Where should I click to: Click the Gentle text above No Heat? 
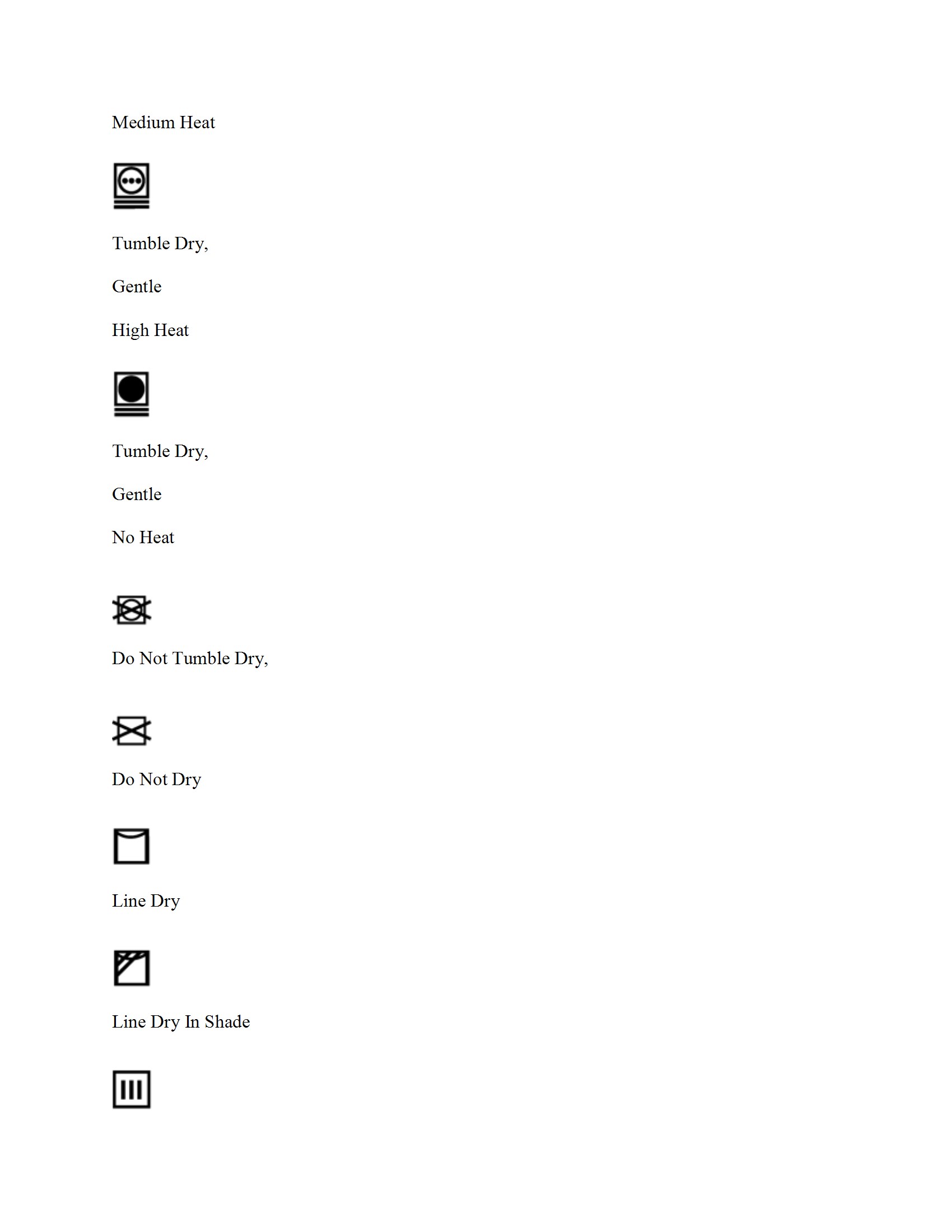(137, 494)
